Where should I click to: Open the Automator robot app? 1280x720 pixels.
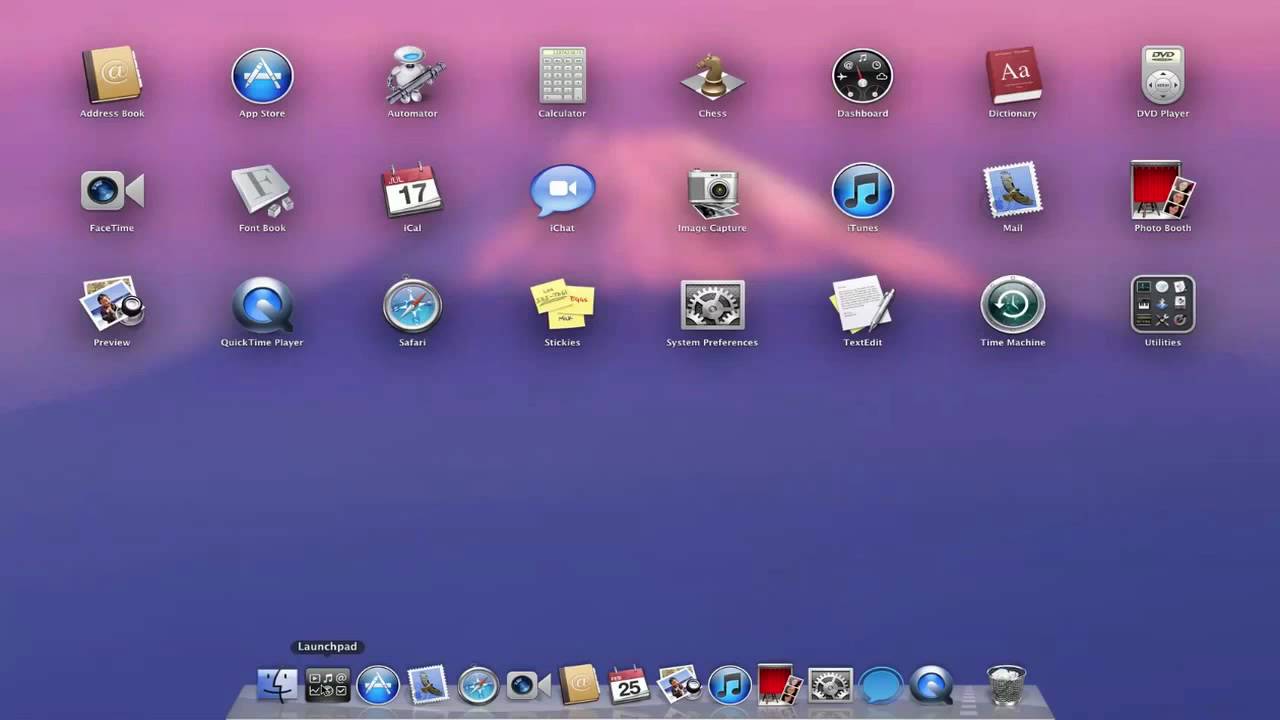pyautogui.click(x=412, y=76)
